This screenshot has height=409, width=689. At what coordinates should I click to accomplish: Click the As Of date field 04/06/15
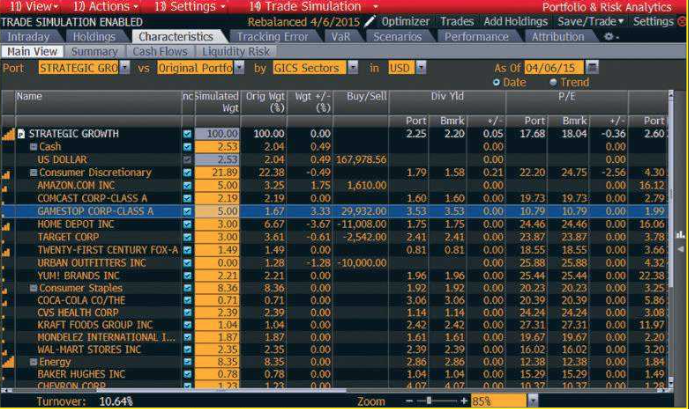(x=554, y=68)
